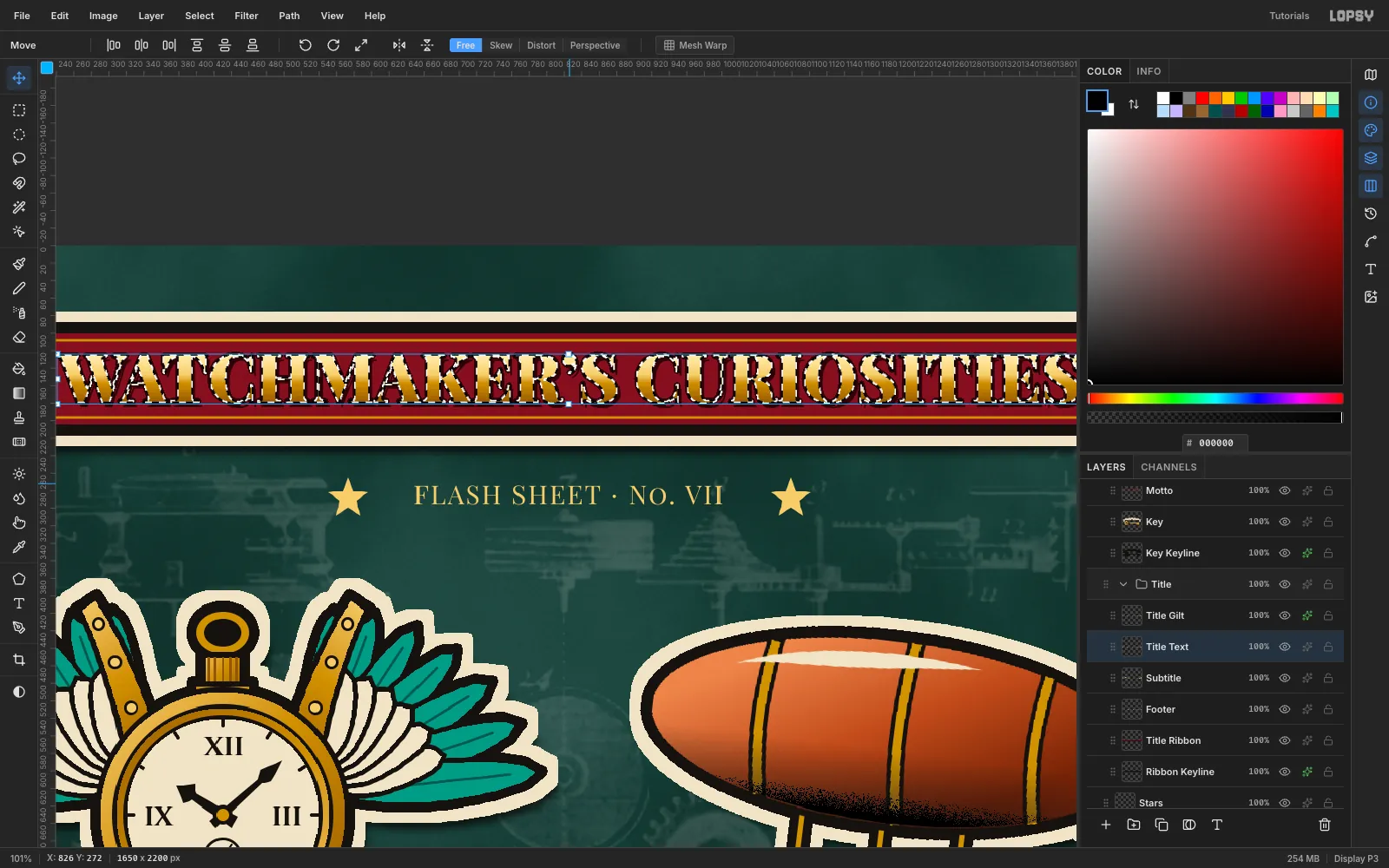Open the Layer menu

[151, 16]
